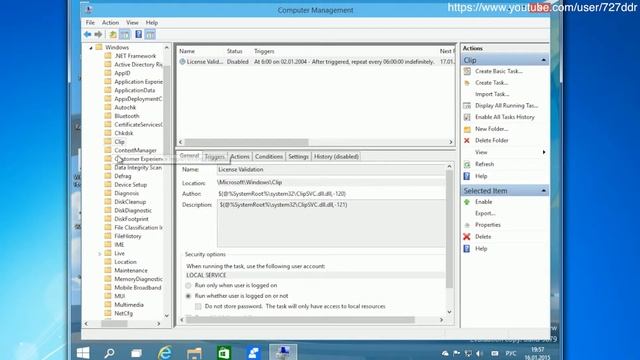The width and height of the screenshot is (640, 360).
Task: Toggle the Show/Hide Console Tree toolbar icon
Action: [x=124, y=35]
